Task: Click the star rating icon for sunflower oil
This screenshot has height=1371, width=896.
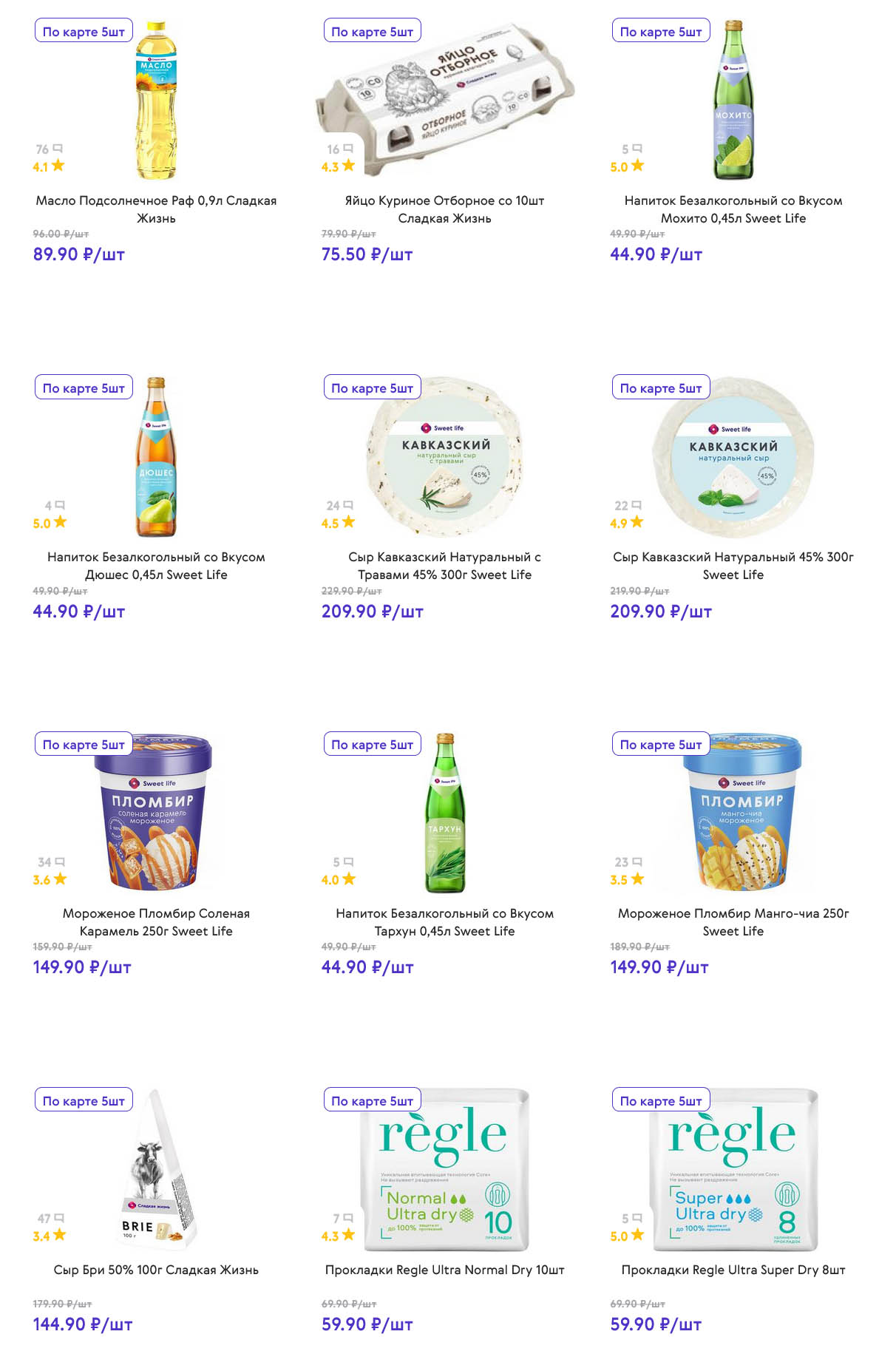Action: click(x=58, y=166)
